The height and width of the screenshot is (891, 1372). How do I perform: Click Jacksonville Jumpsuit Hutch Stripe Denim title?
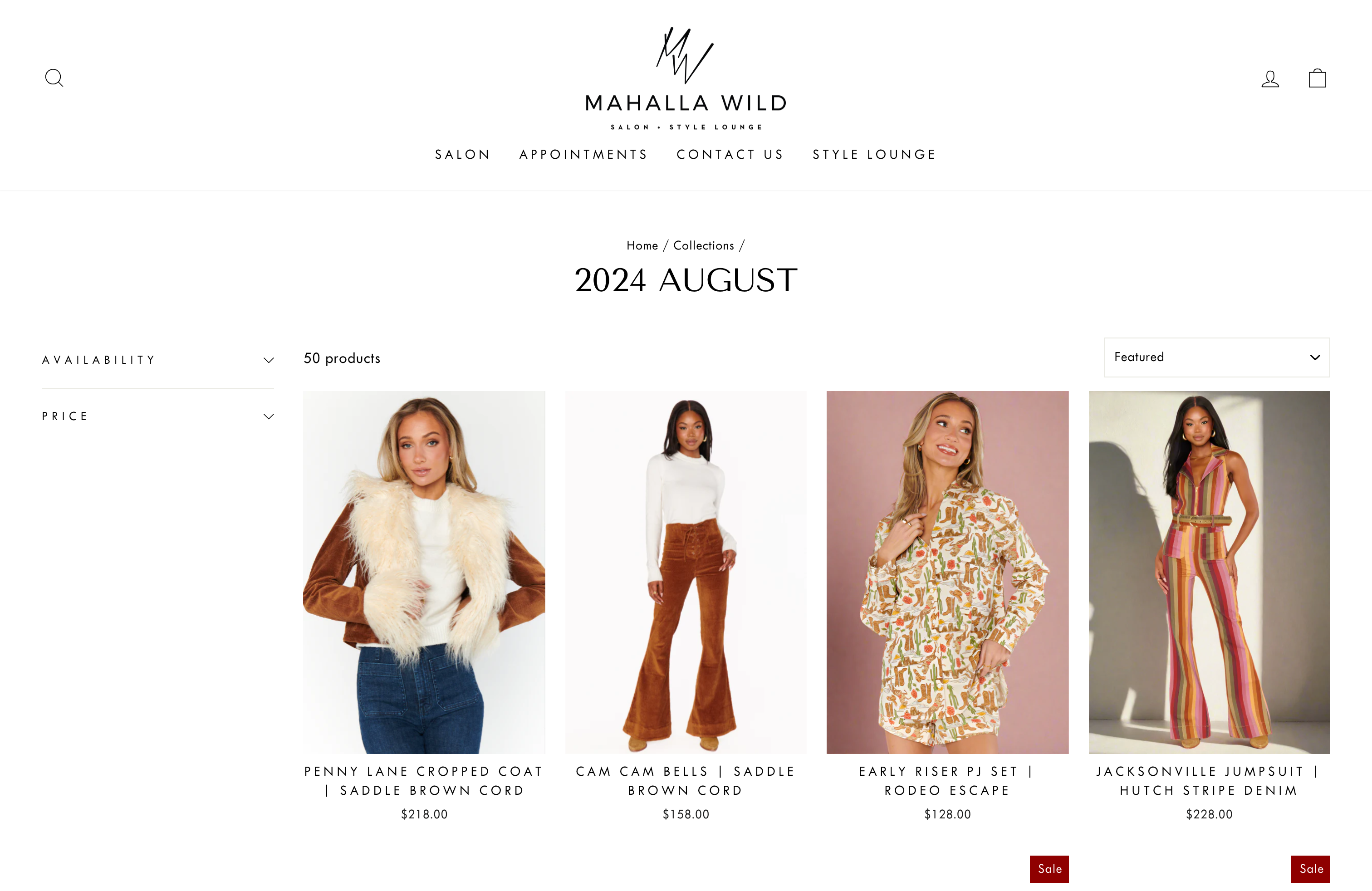tap(1209, 781)
